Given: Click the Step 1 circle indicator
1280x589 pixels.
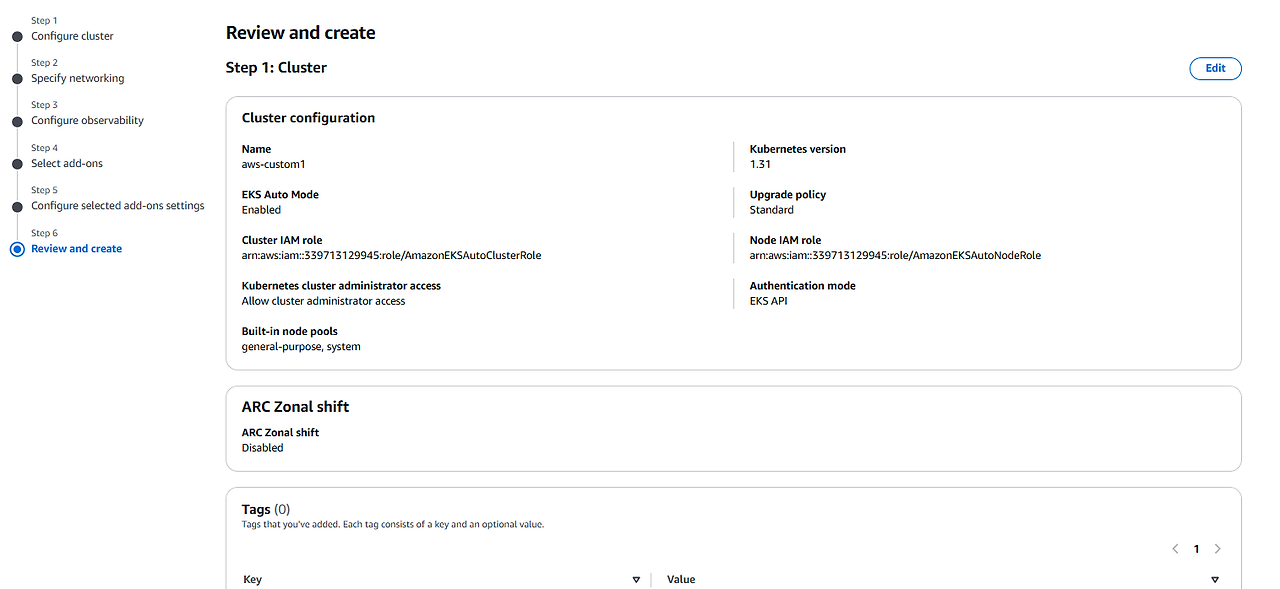Looking at the screenshot, I should tap(17, 36).
